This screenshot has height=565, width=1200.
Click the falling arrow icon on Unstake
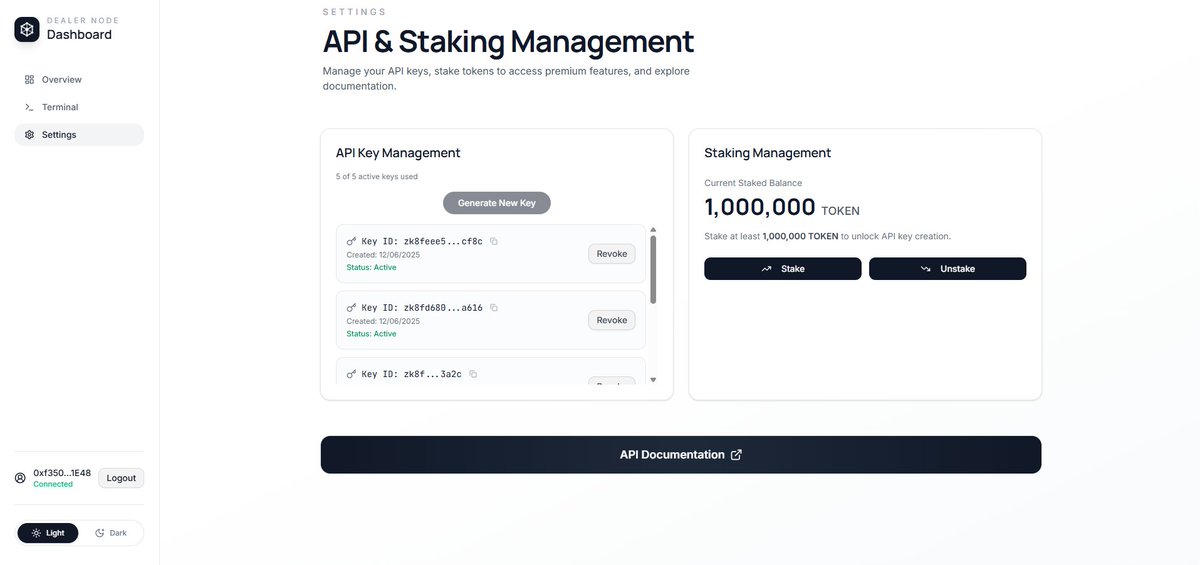pos(926,269)
